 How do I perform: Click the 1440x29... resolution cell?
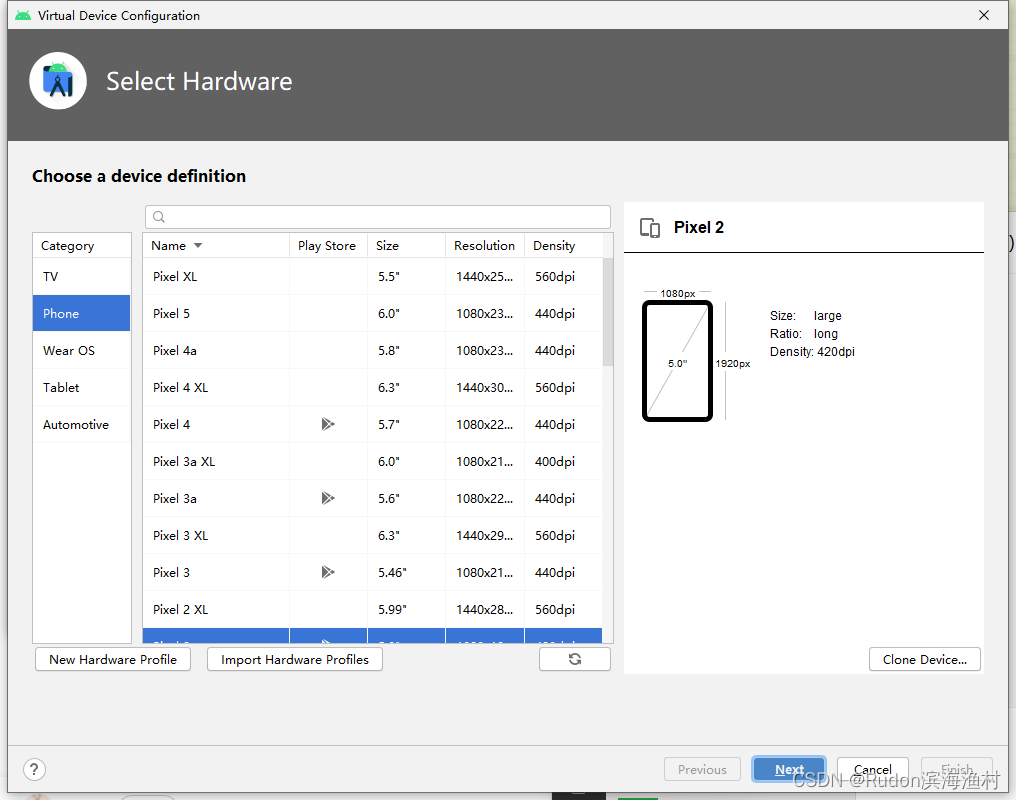(485, 535)
